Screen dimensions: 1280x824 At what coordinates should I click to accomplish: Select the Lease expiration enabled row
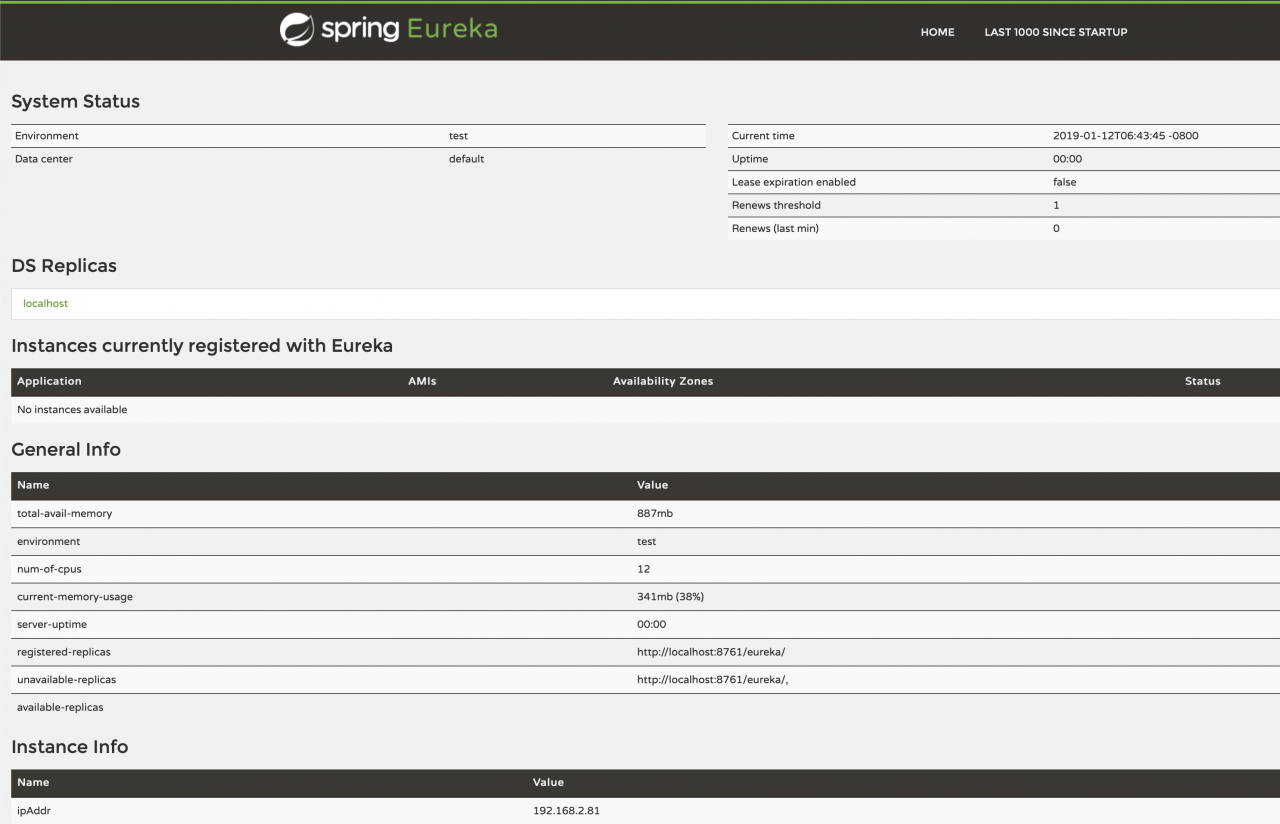tap(793, 182)
